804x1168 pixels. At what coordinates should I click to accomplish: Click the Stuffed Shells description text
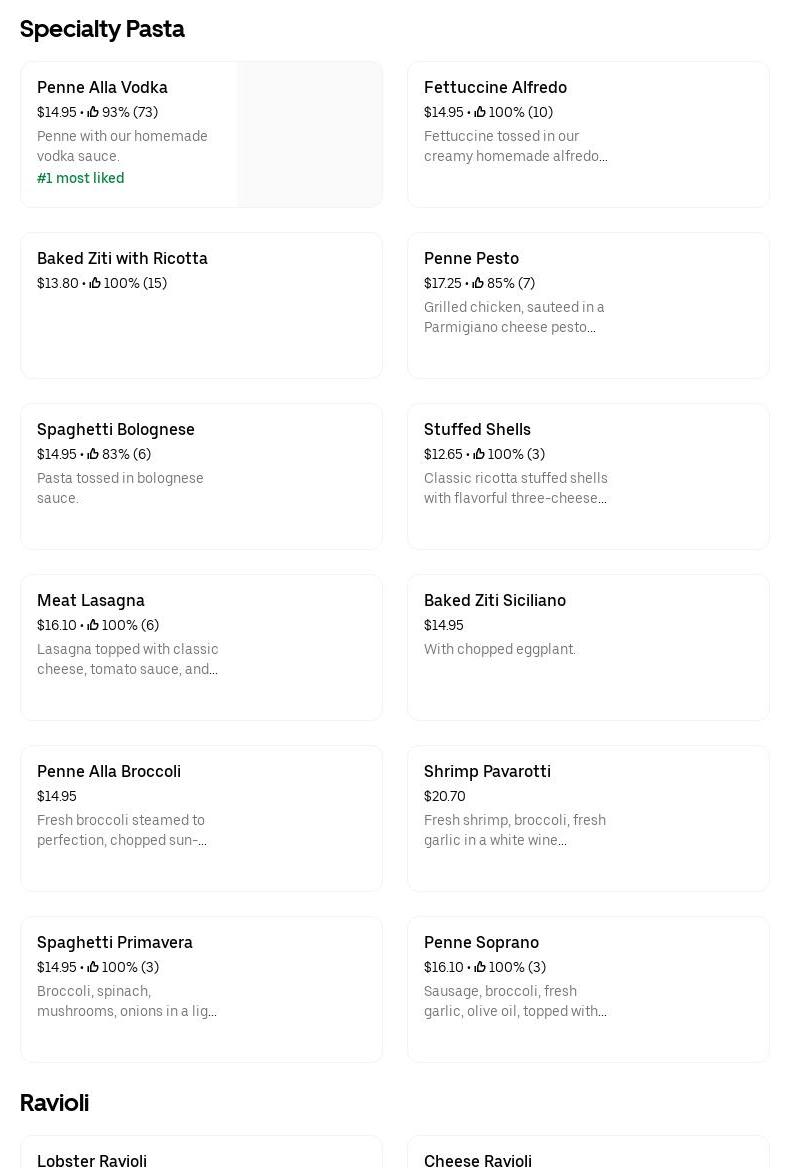point(516,489)
